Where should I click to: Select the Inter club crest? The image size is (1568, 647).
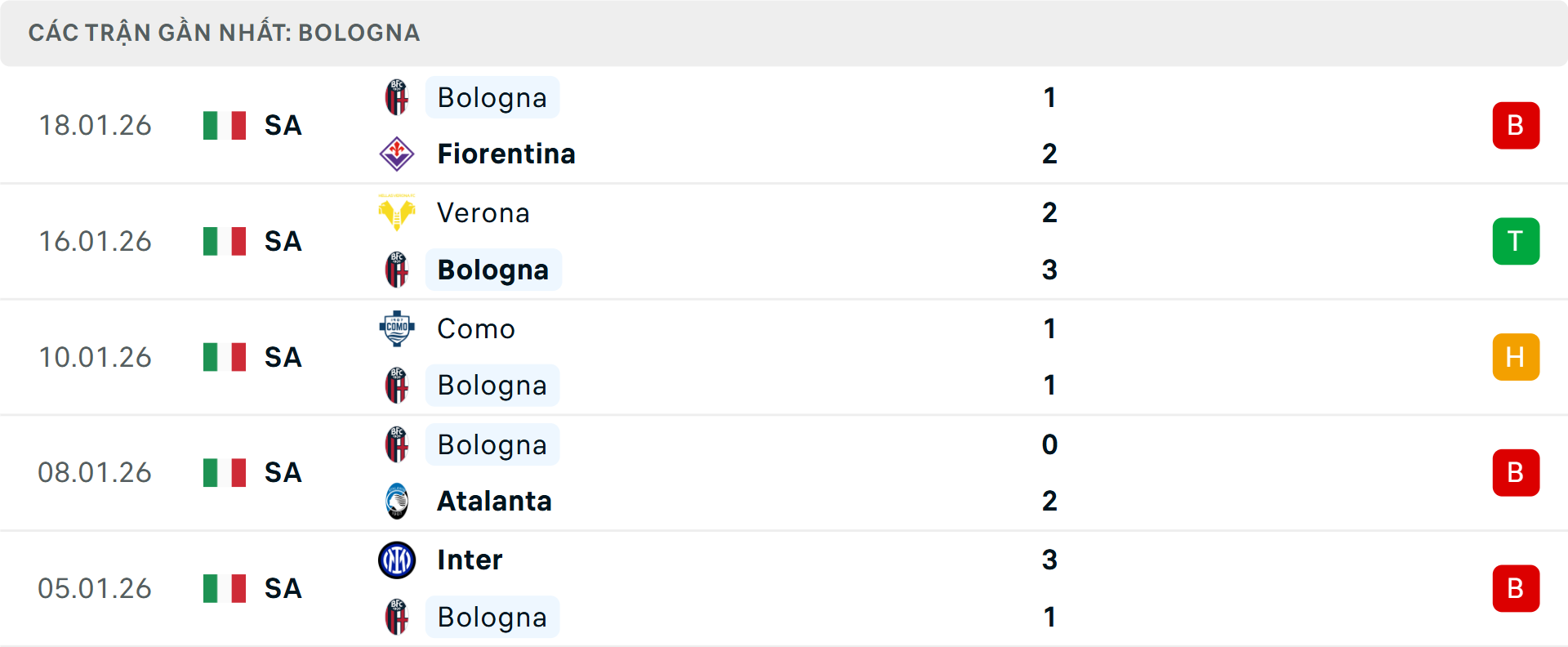(397, 560)
